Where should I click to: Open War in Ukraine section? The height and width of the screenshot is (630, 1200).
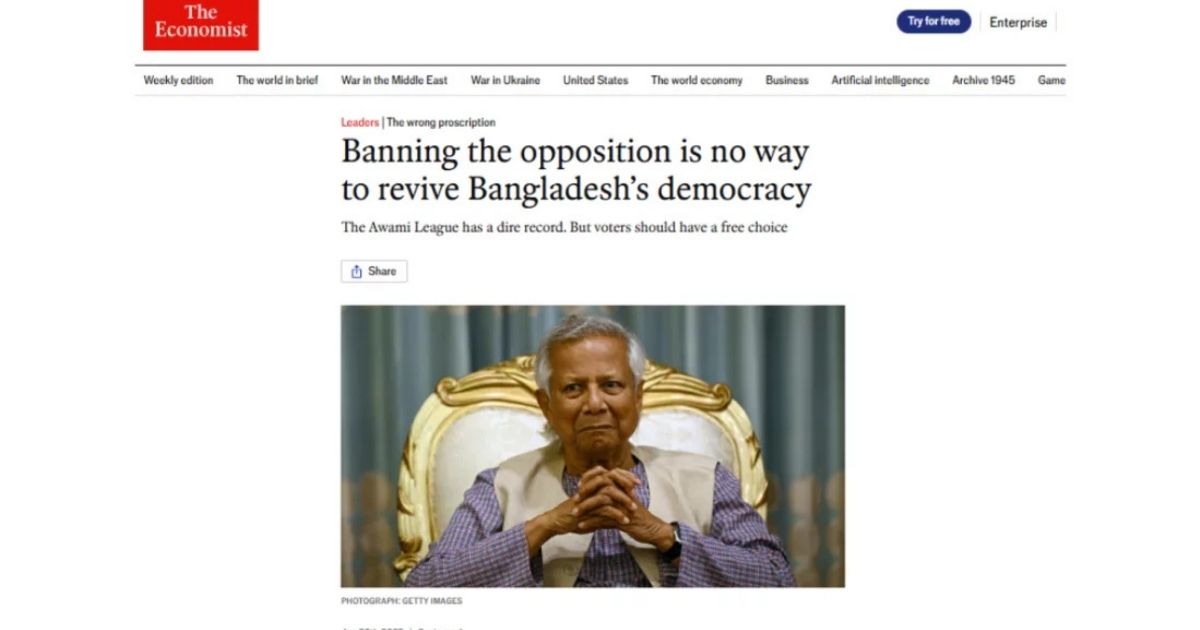[505, 80]
